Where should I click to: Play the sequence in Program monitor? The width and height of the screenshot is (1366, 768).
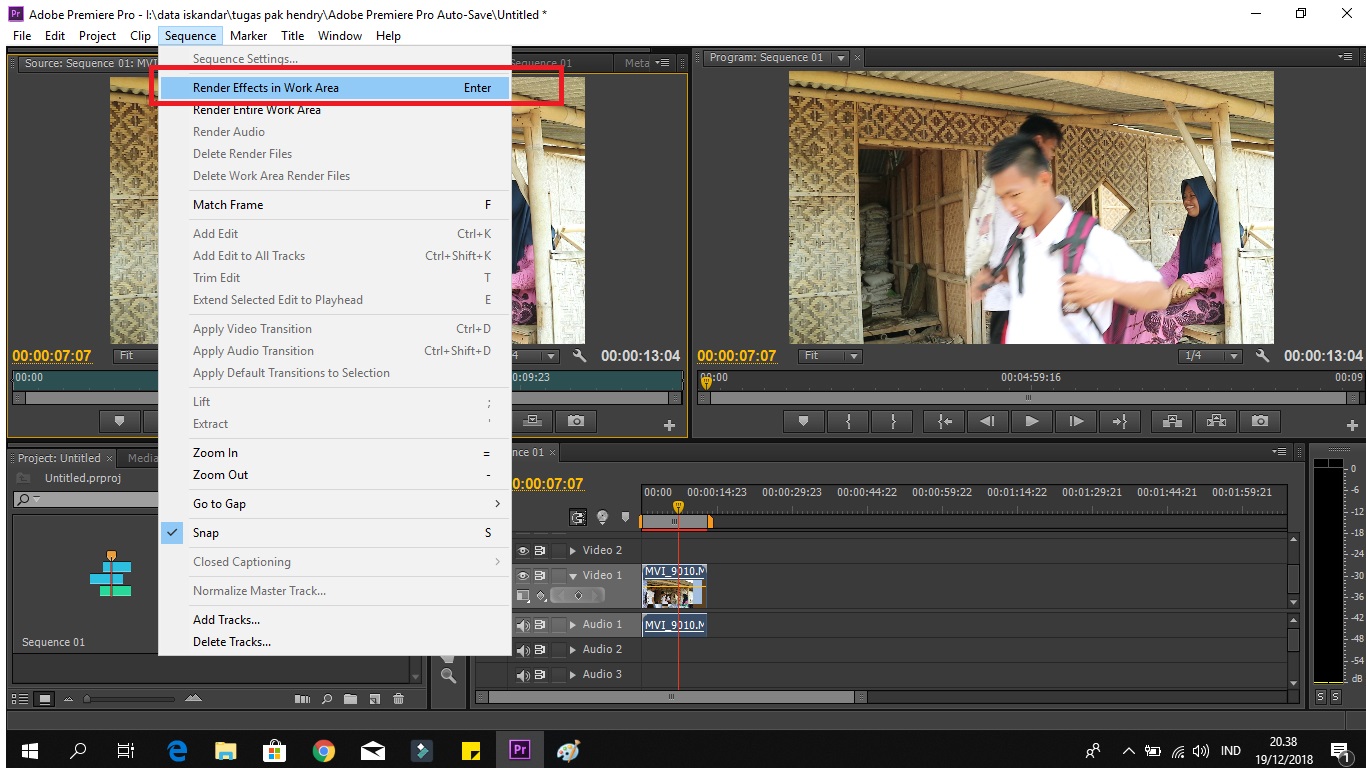[1031, 422]
